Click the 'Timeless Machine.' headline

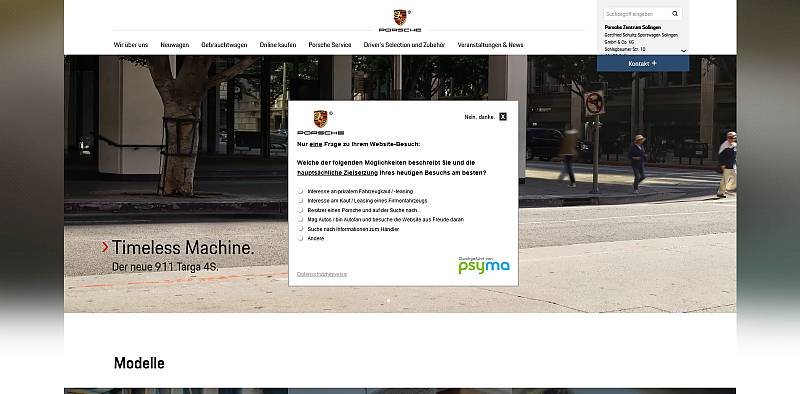183,248
